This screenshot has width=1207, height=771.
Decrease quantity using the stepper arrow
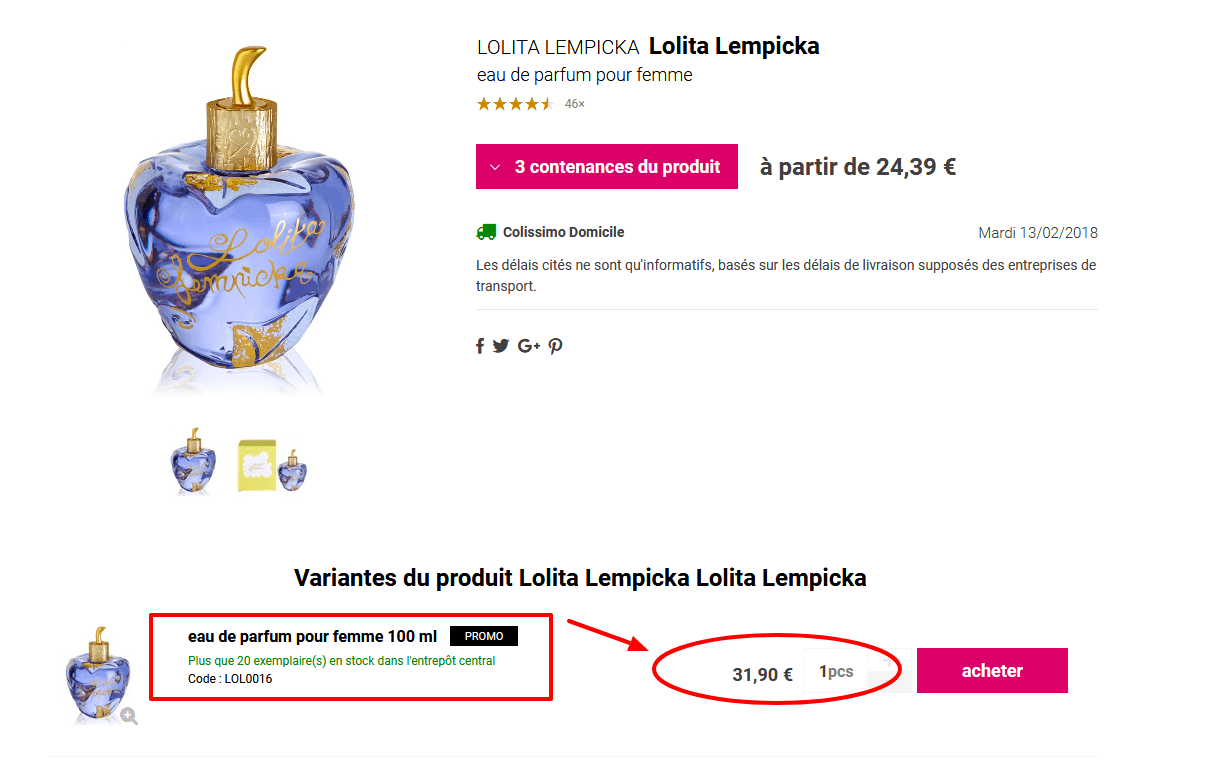[888, 681]
